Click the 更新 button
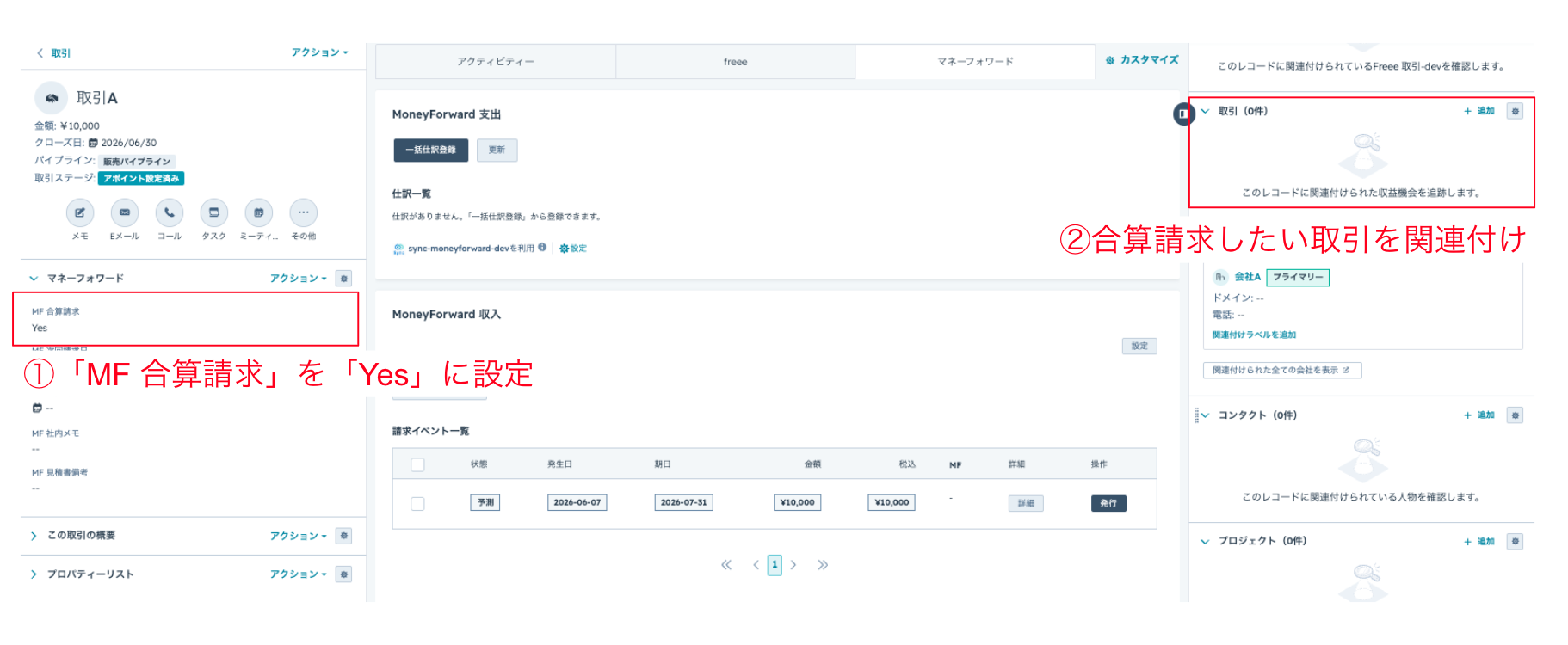This screenshot has width=1568, height=645. (x=497, y=150)
